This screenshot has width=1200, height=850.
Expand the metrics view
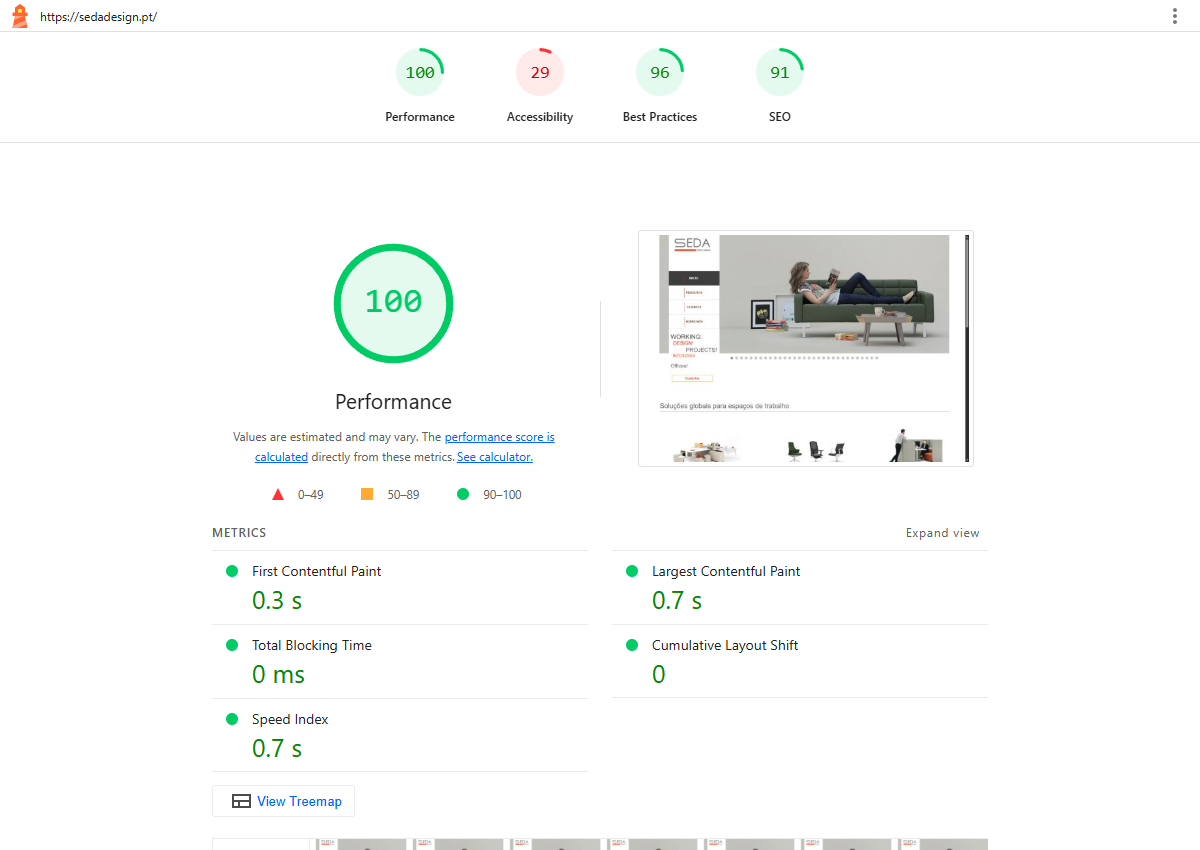pyautogui.click(x=943, y=533)
